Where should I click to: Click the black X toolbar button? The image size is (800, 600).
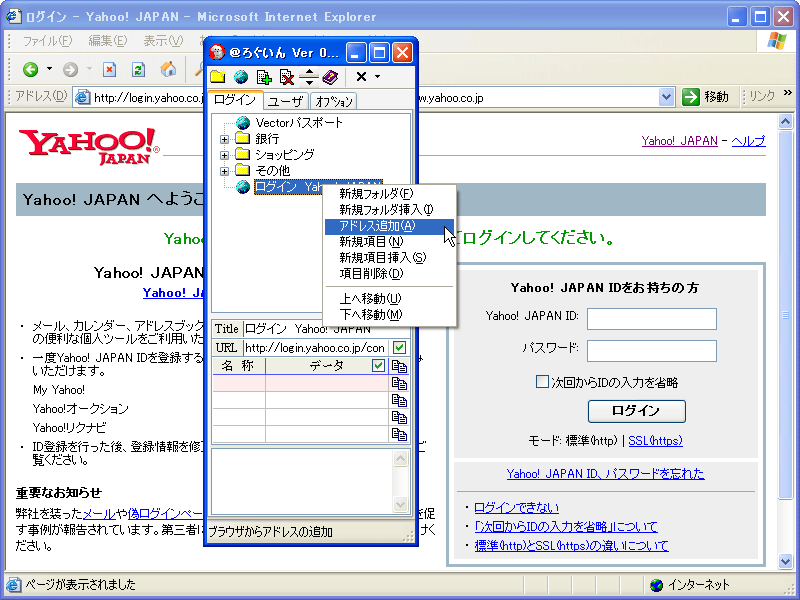361,77
